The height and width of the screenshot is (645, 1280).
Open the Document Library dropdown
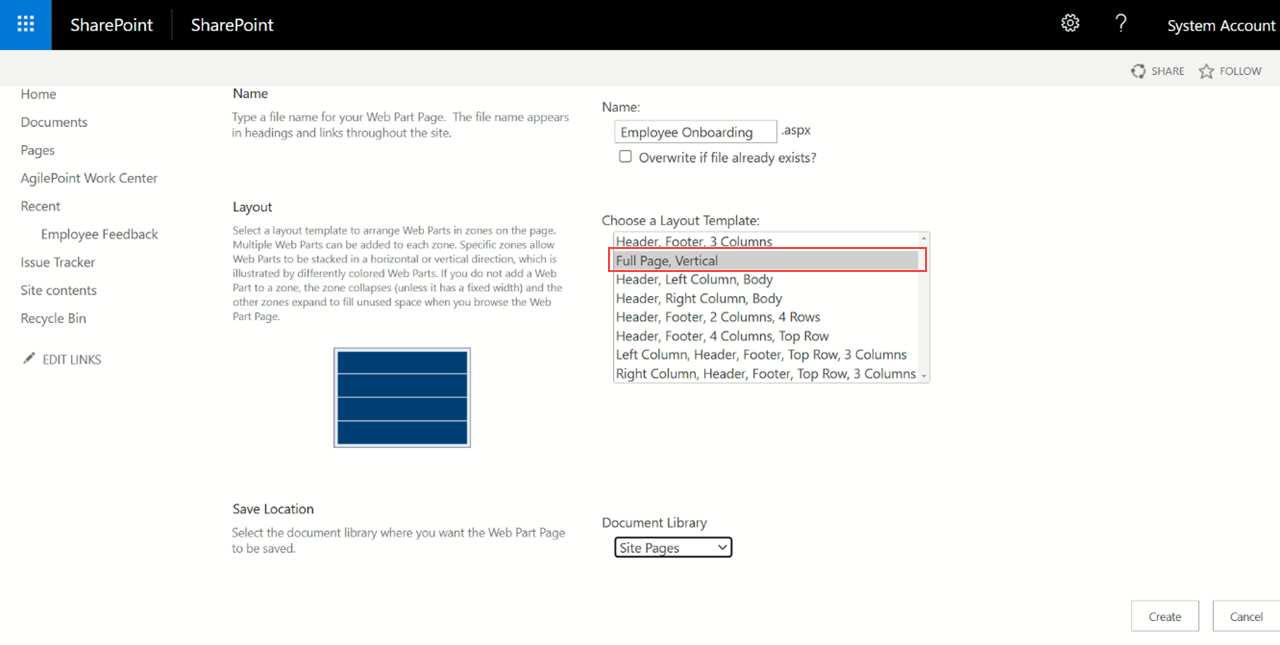673,548
